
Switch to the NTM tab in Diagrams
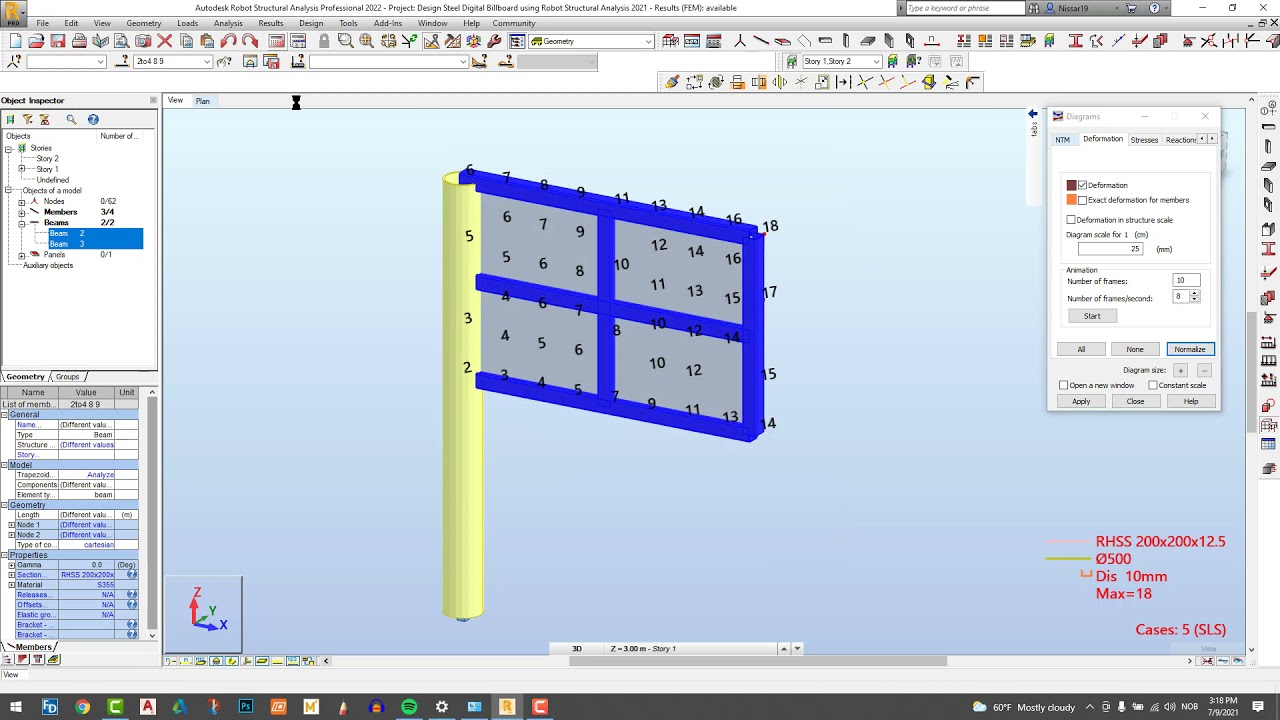pos(1063,140)
